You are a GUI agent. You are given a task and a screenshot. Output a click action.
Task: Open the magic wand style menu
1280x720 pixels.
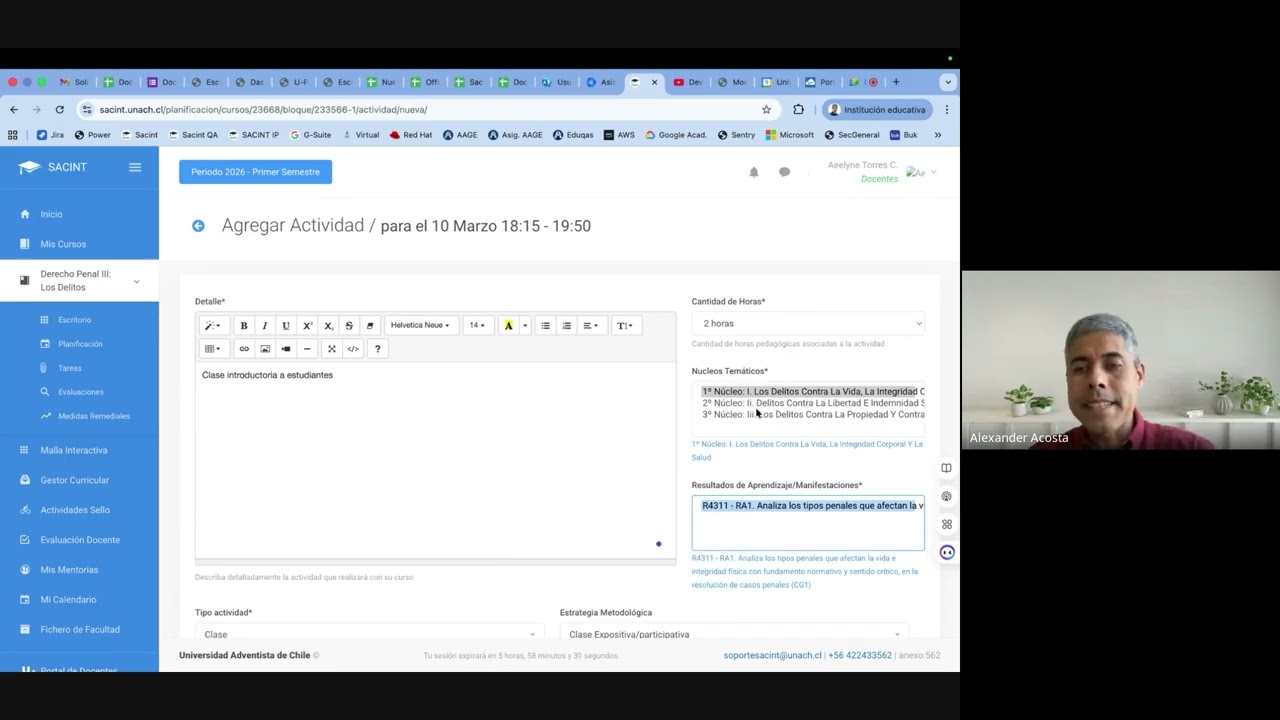pyautogui.click(x=212, y=325)
